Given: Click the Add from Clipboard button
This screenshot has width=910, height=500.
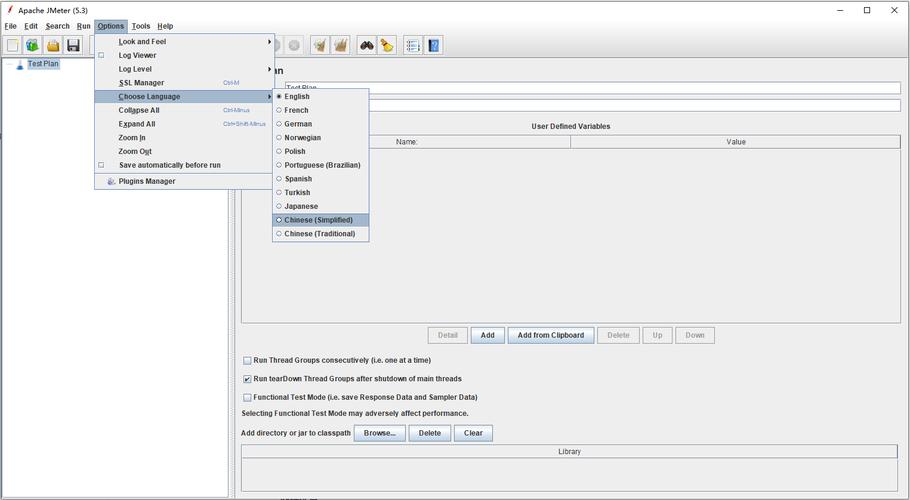Looking at the screenshot, I should point(550,335).
